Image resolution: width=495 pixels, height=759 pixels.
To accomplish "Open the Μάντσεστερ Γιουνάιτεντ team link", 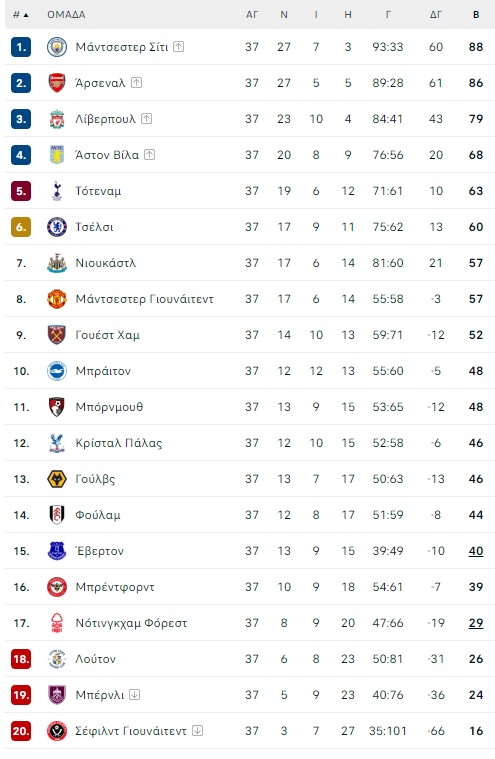I will click(x=144, y=299).
